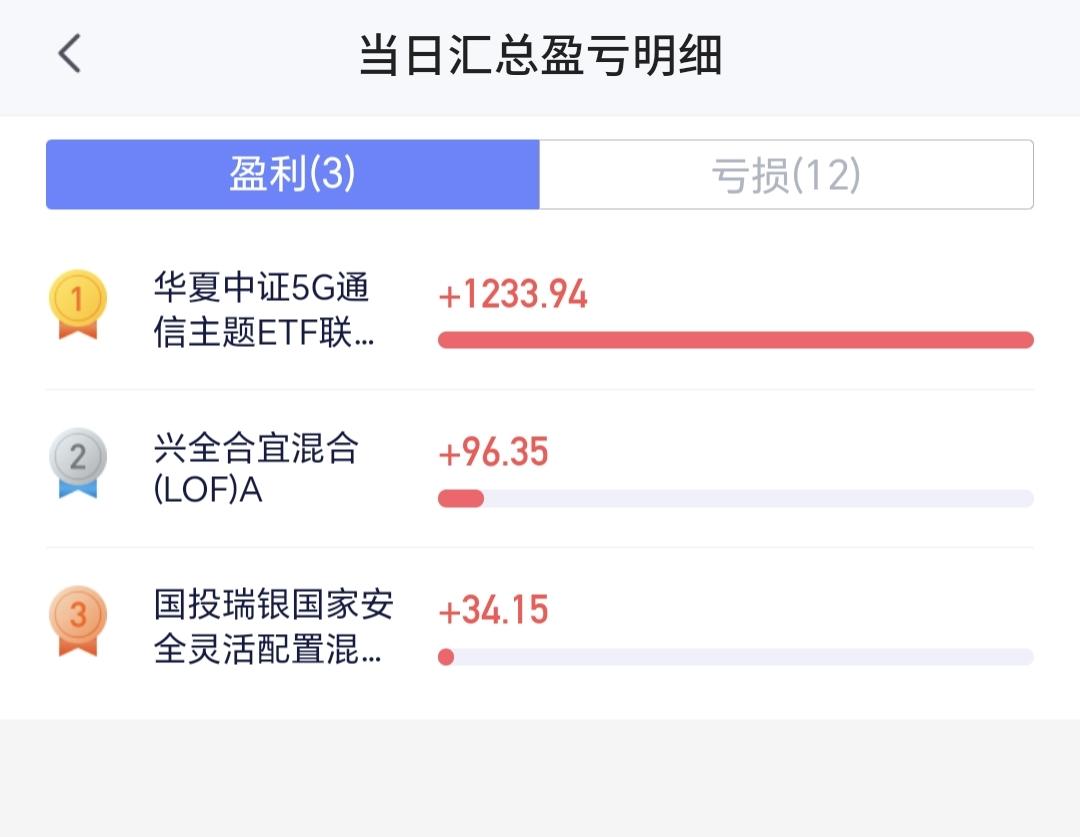The height and width of the screenshot is (837, 1080).
Task: Click the +34.15 profit amount
Action: (494, 610)
